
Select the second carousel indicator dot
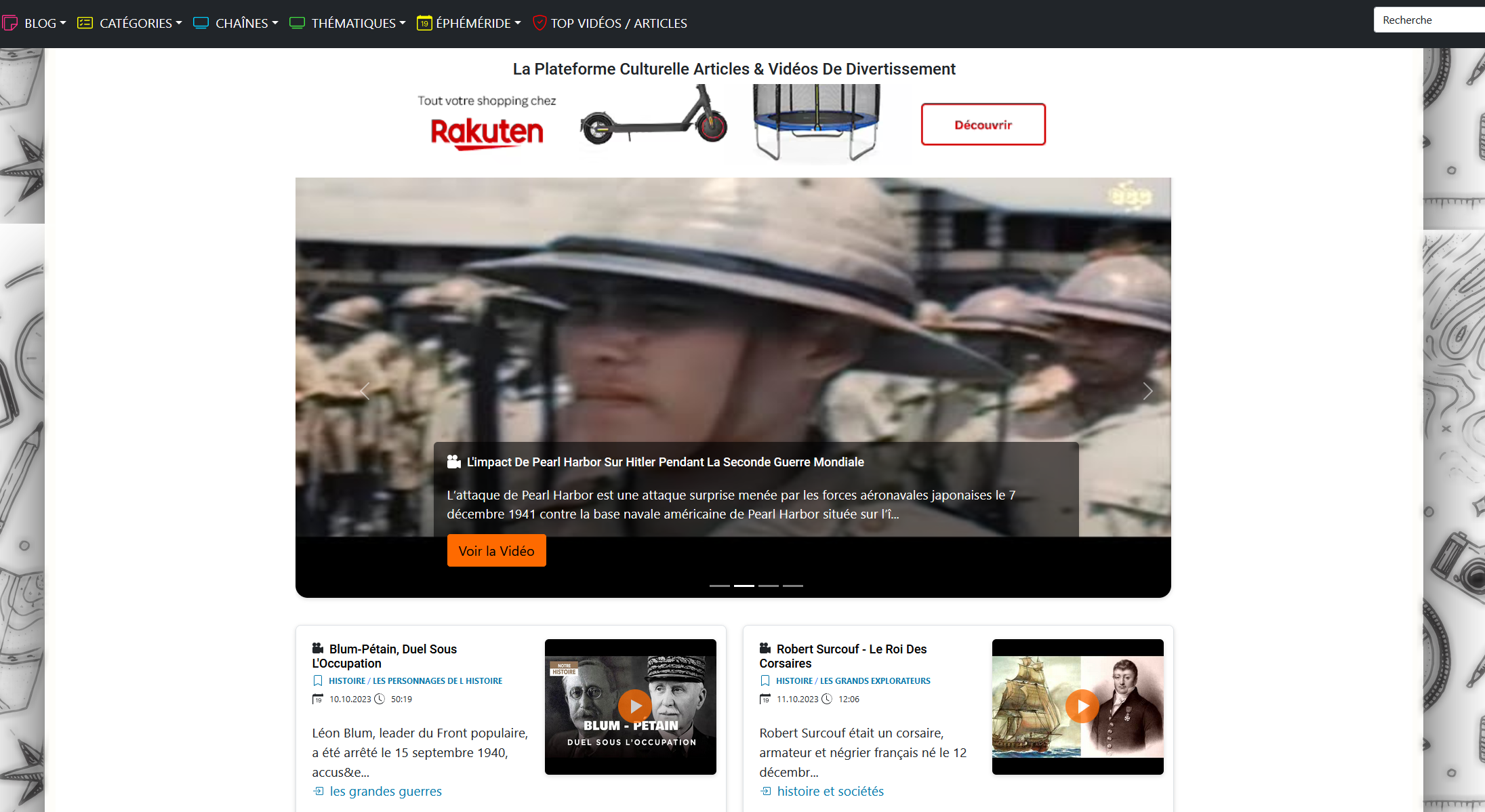(x=744, y=585)
